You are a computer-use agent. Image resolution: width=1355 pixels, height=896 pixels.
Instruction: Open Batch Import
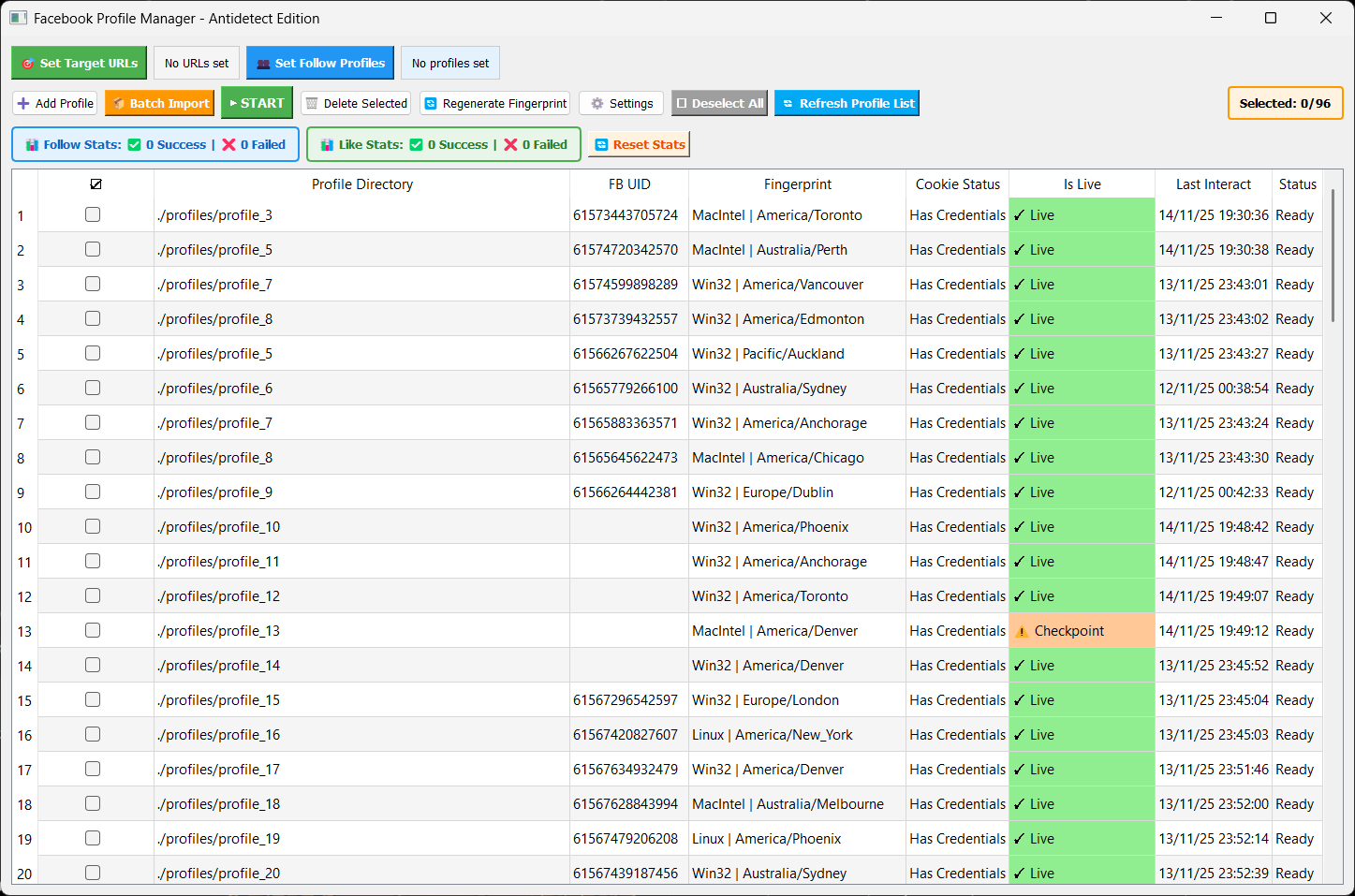pyautogui.click(x=159, y=103)
